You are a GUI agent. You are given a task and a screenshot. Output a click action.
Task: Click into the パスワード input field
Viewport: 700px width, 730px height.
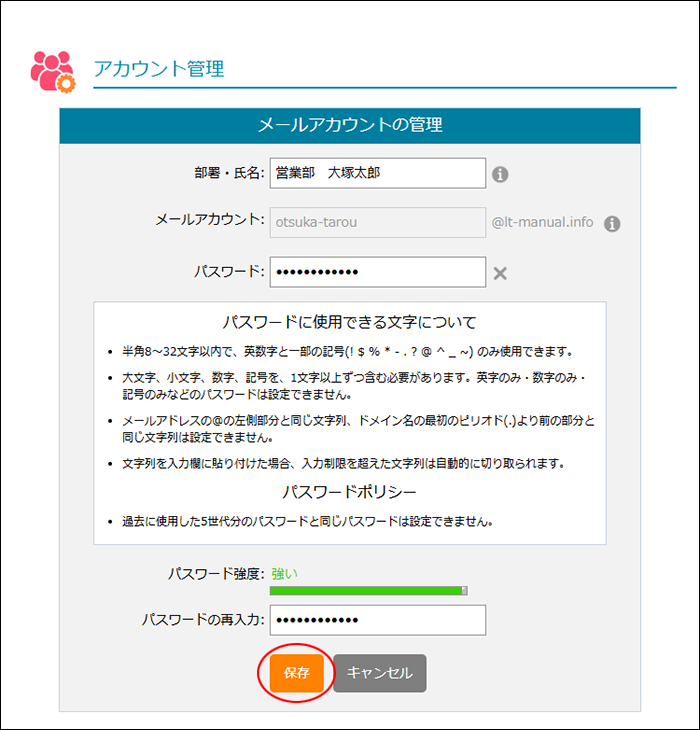(377, 272)
